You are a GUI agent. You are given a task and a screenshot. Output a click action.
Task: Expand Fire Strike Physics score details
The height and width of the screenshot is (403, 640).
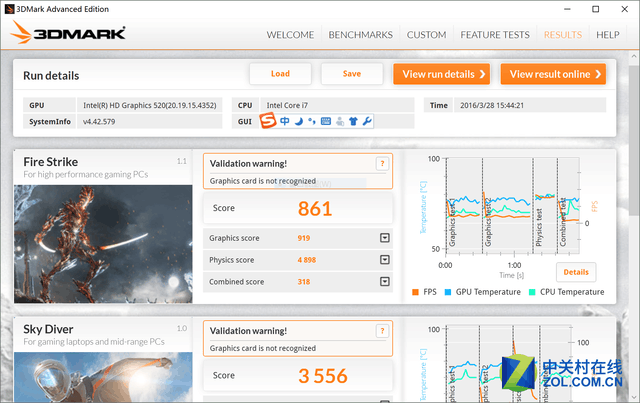pos(384,260)
